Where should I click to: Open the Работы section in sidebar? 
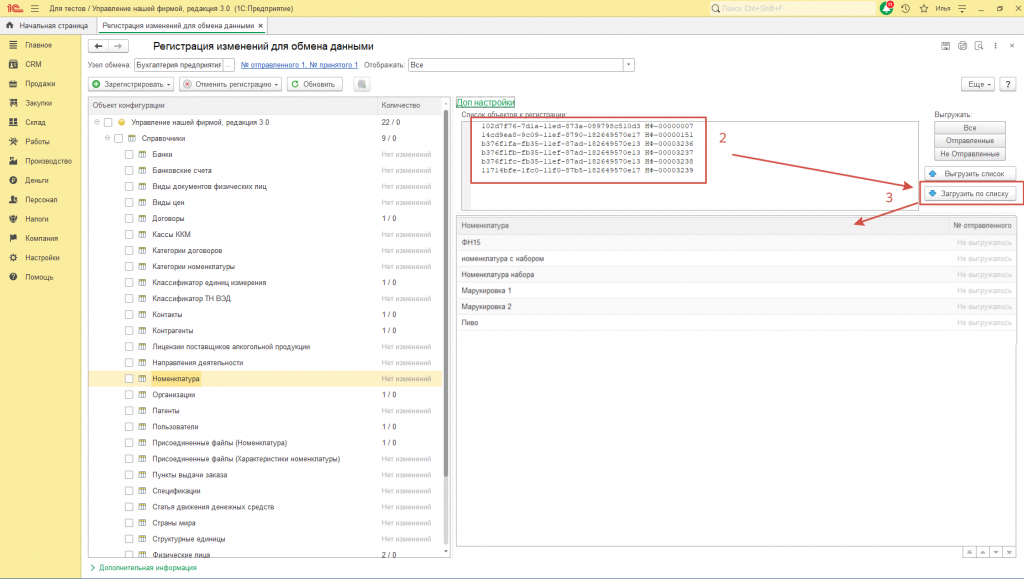coord(37,142)
